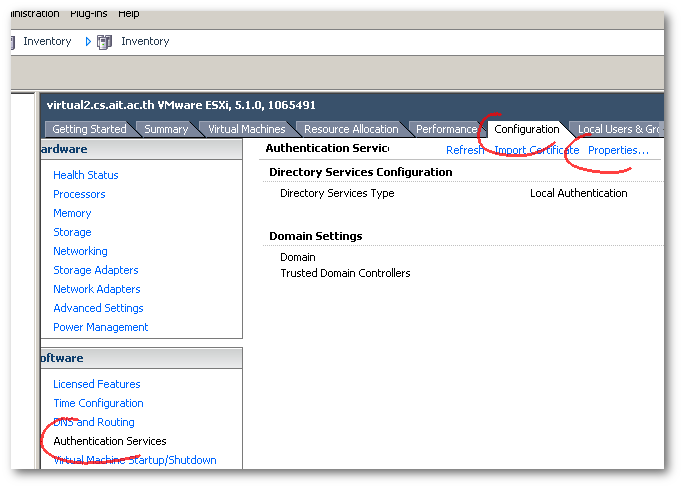
Task: Open Health Status in Hardware list
Action: [86, 175]
